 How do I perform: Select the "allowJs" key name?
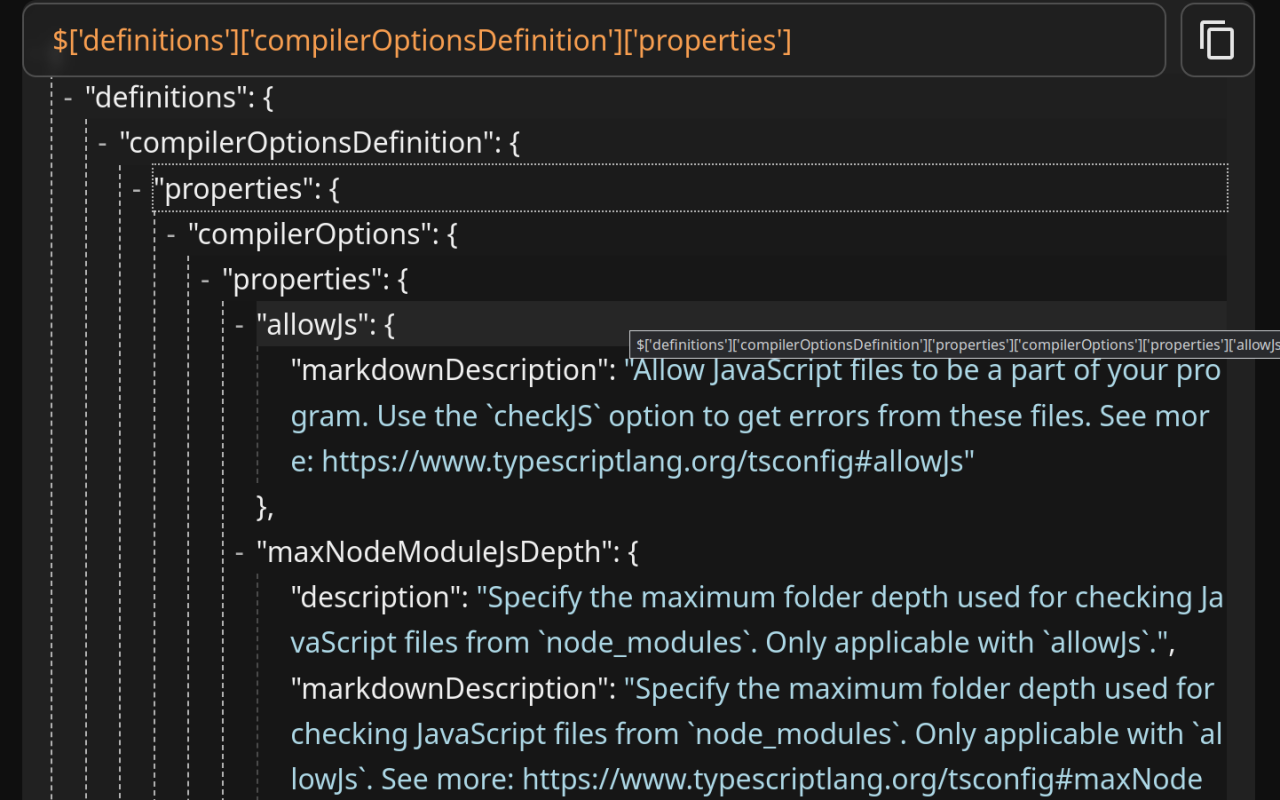click(310, 324)
